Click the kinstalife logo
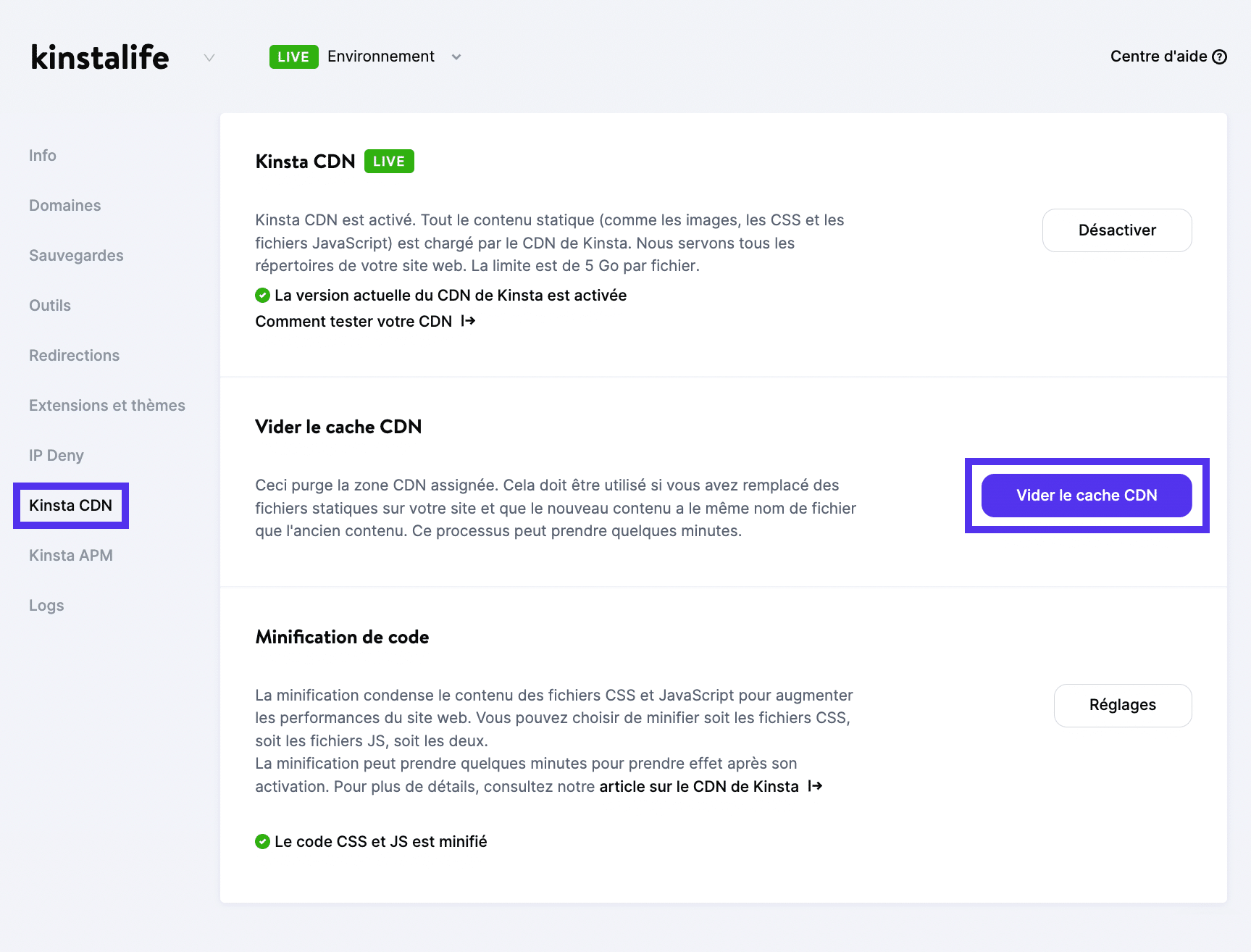Image resolution: width=1251 pixels, height=952 pixels. point(99,57)
